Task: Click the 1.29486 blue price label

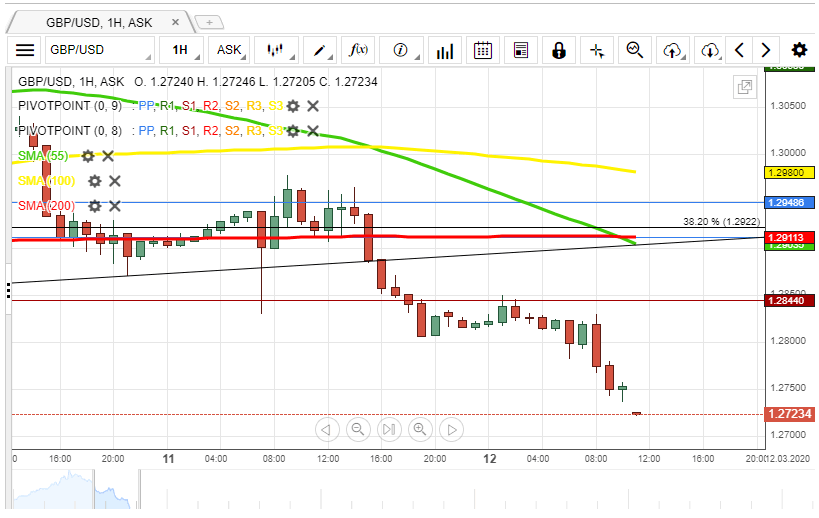Action: [789, 203]
